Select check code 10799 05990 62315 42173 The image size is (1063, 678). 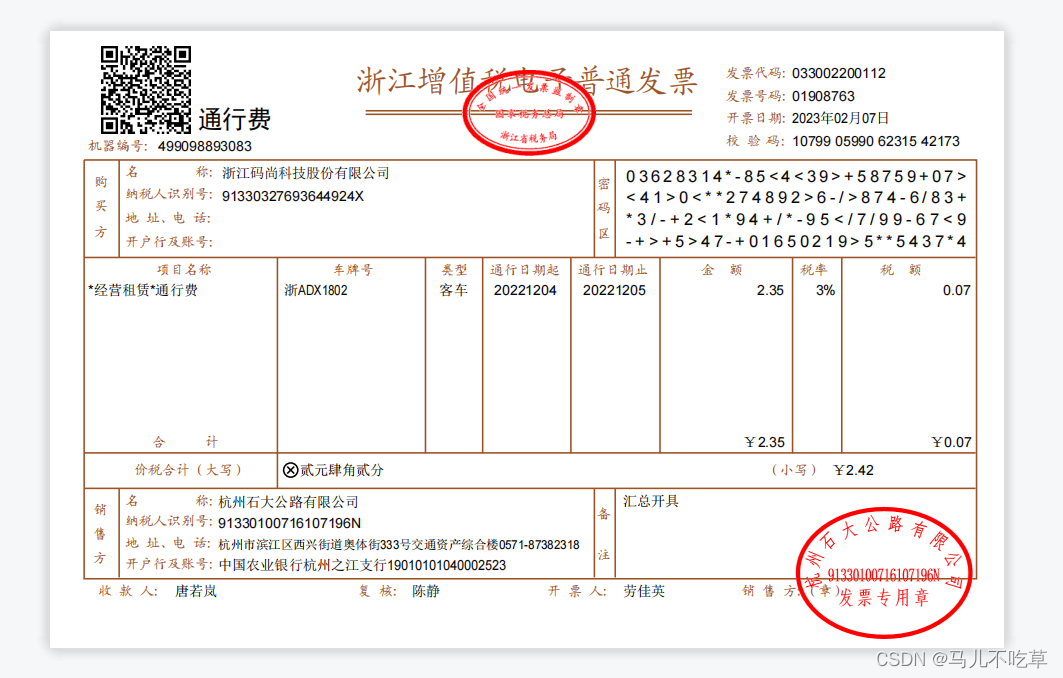click(876, 142)
